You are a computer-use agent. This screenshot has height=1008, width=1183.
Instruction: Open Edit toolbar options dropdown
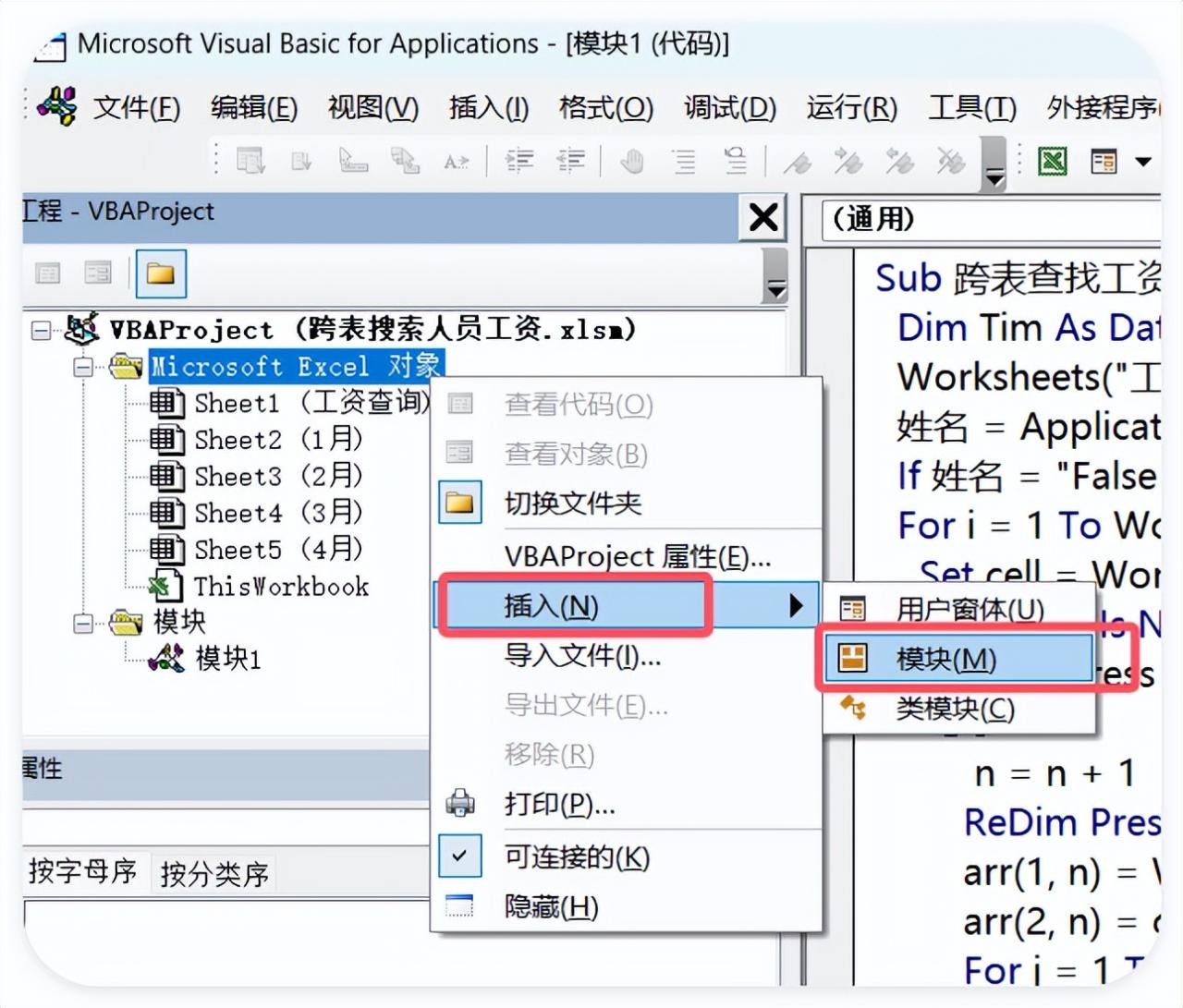994,163
